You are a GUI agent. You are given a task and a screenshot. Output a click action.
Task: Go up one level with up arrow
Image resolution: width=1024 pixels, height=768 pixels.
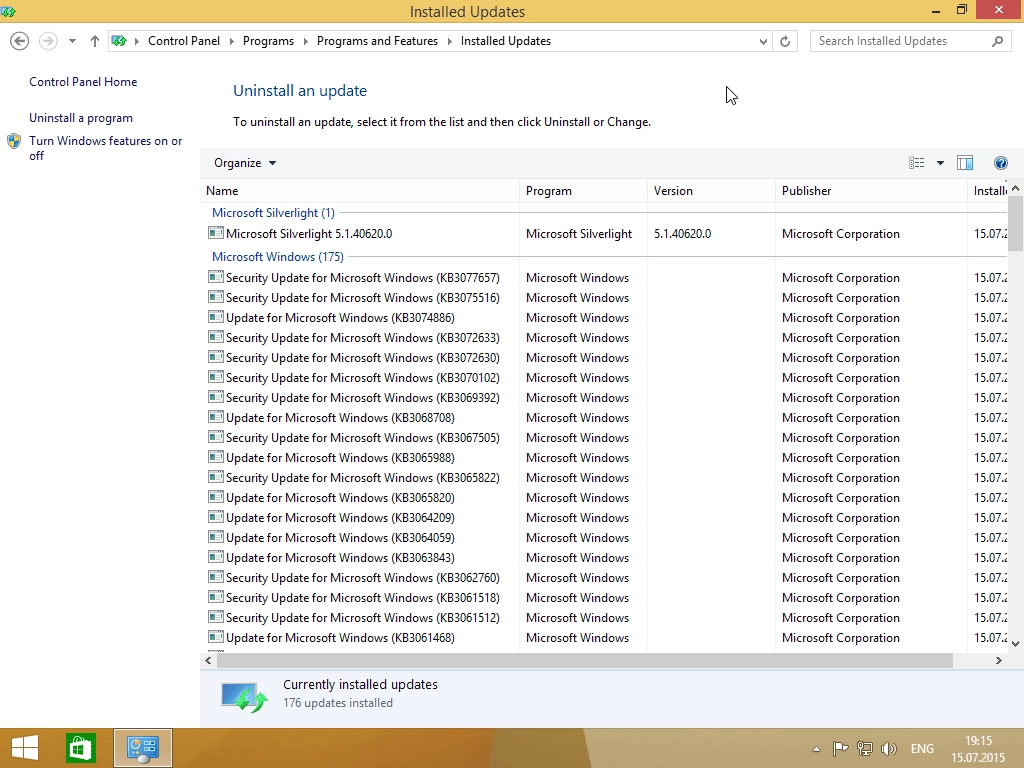click(x=95, y=41)
